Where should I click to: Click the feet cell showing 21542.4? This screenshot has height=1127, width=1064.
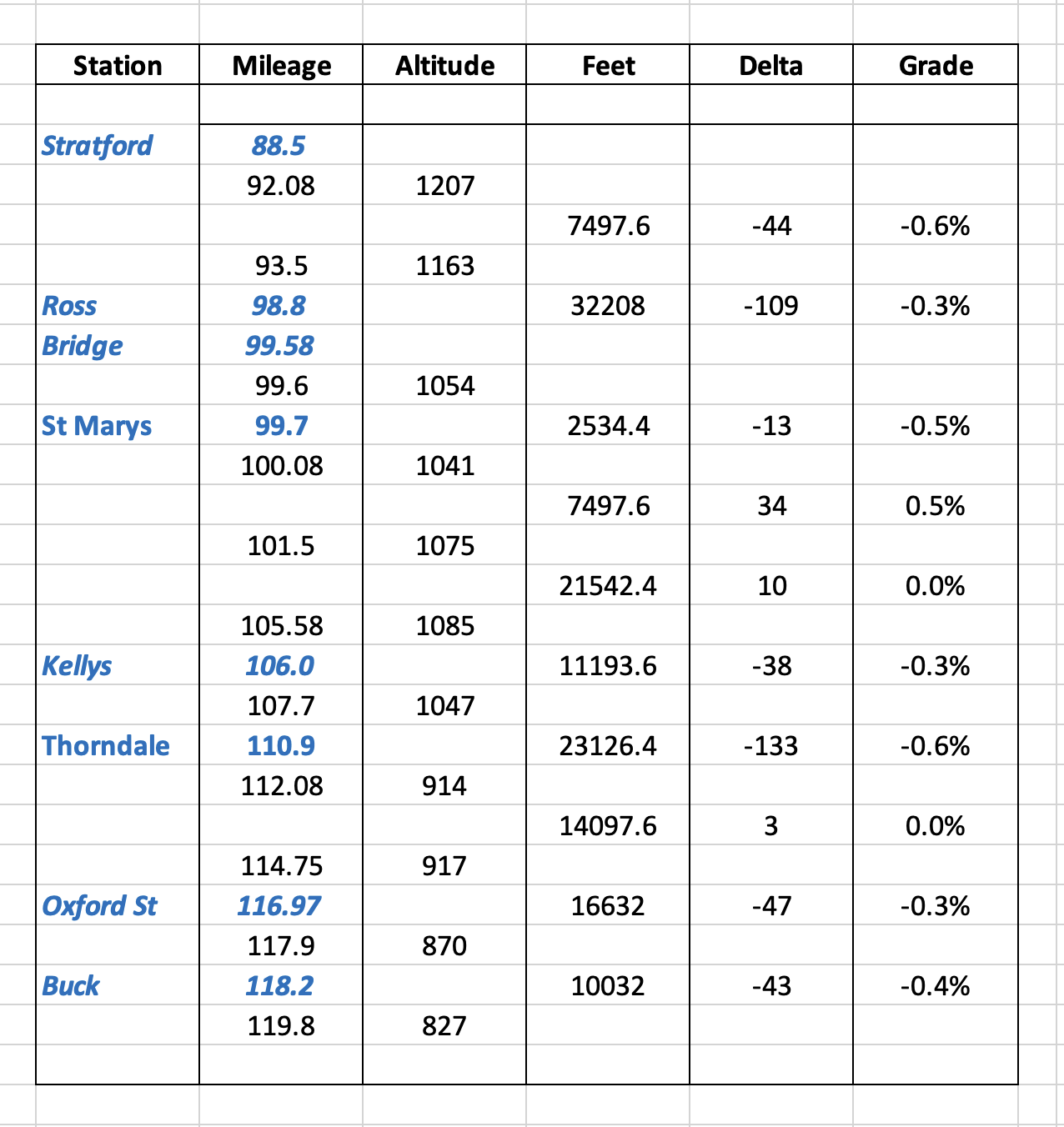click(x=608, y=585)
